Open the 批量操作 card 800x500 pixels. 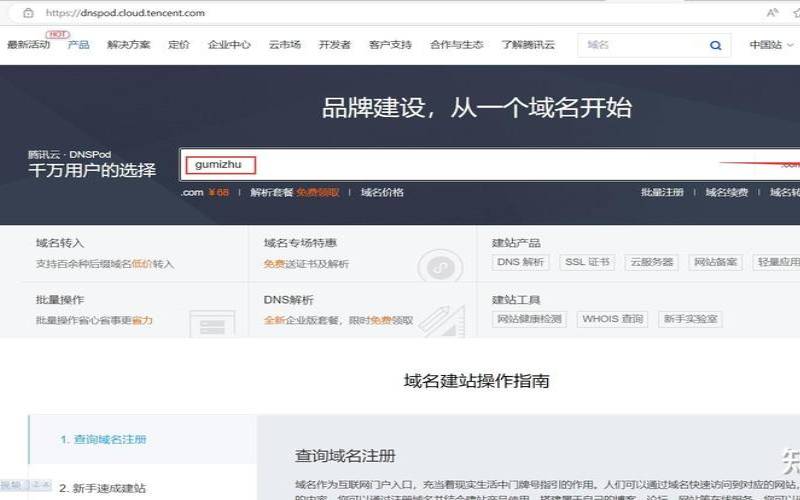124,310
